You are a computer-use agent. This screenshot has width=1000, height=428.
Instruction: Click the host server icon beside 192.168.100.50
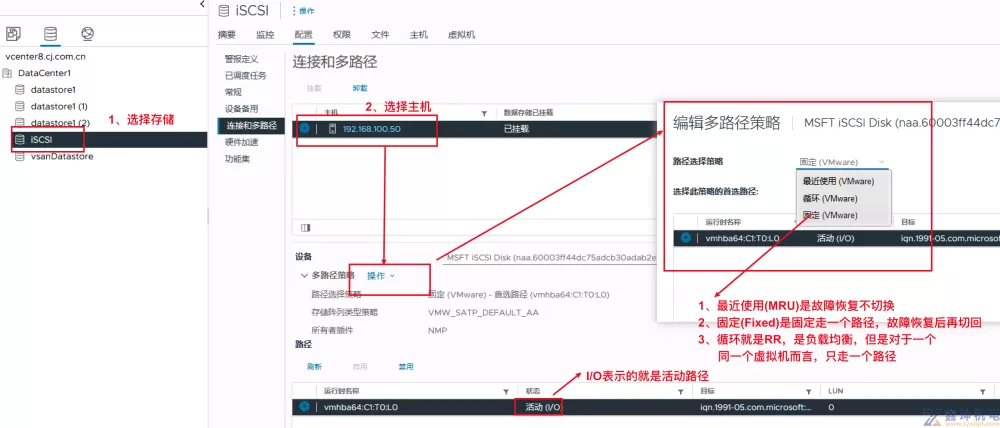(x=332, y=129)
